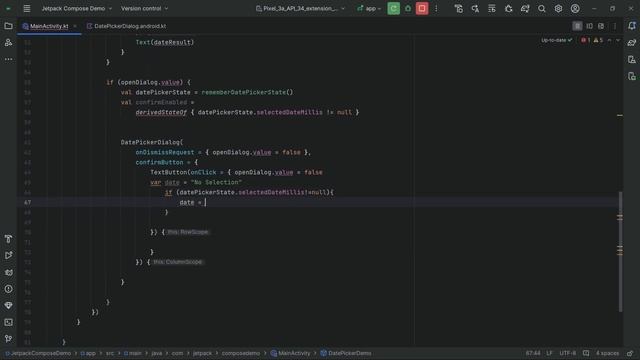Open the Pixel_3a_API_34 device selector
Screen dimensions: 640x360
point(300,8)
